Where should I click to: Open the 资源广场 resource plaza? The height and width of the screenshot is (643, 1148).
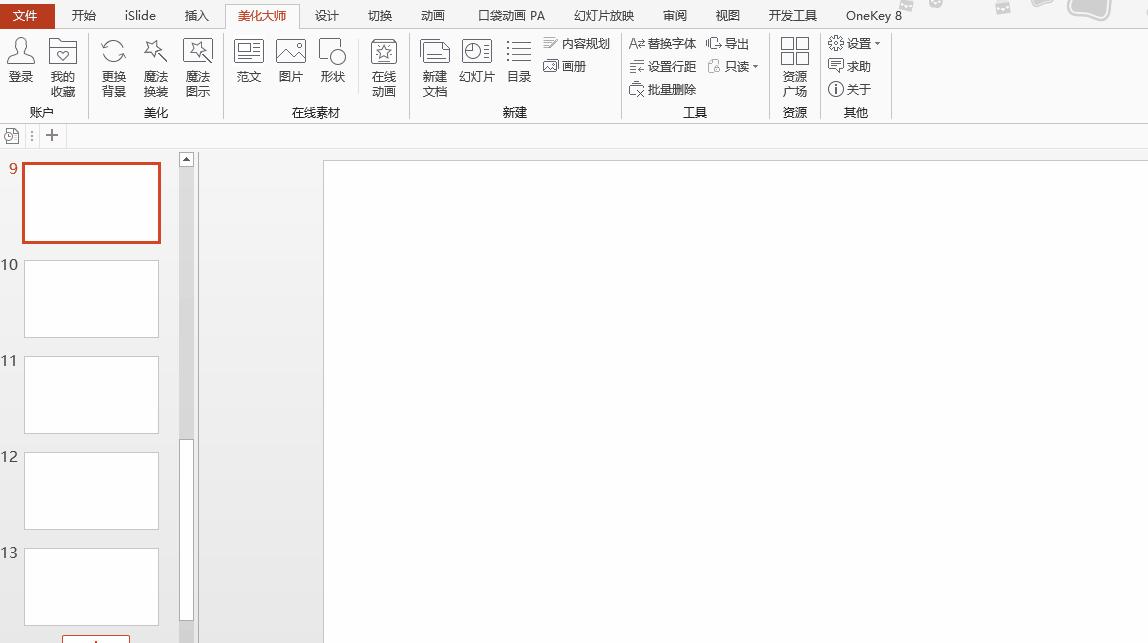(x=795, y=65)
